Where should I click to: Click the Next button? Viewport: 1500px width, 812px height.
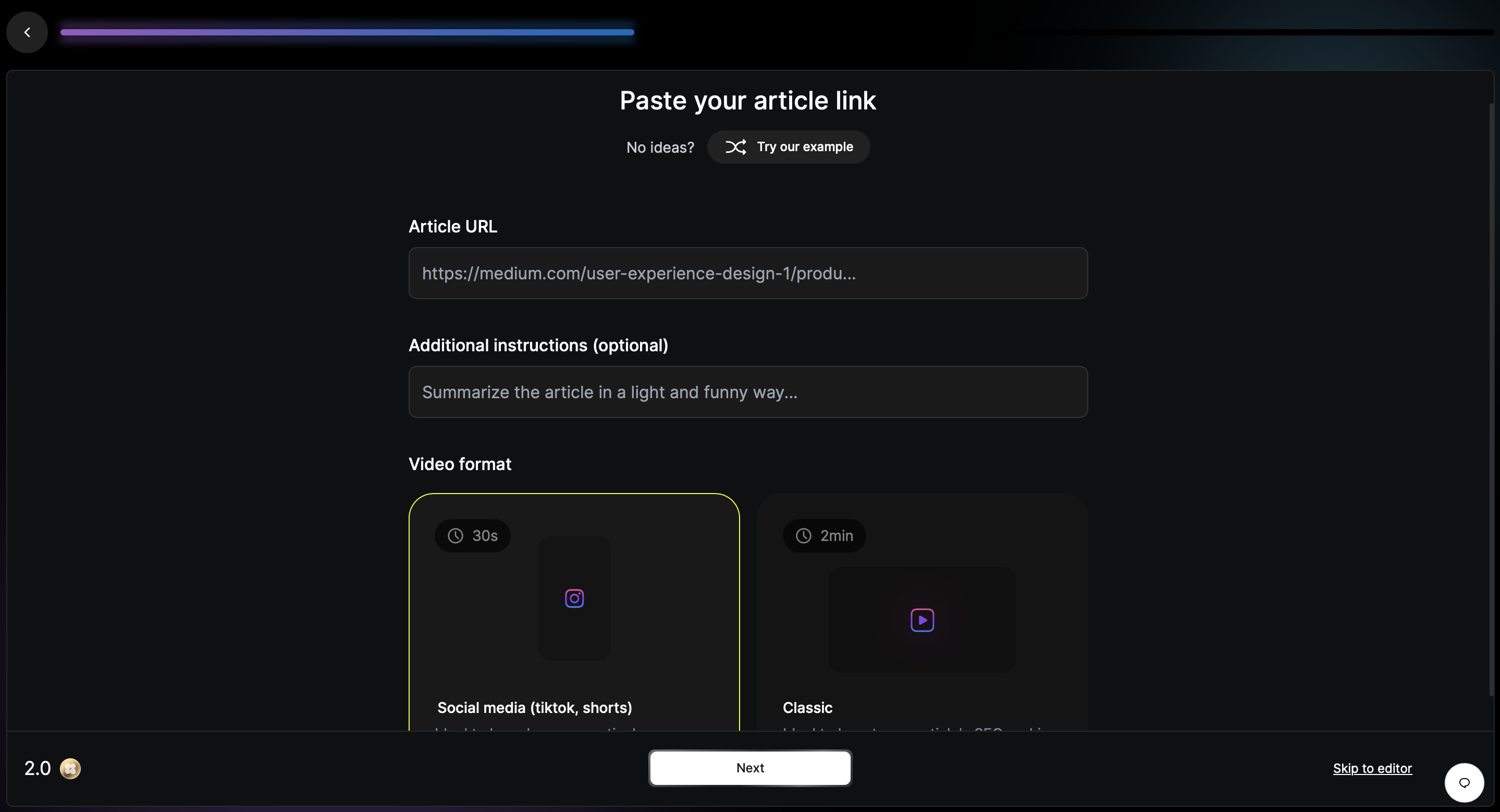click(x=750, y=768)
